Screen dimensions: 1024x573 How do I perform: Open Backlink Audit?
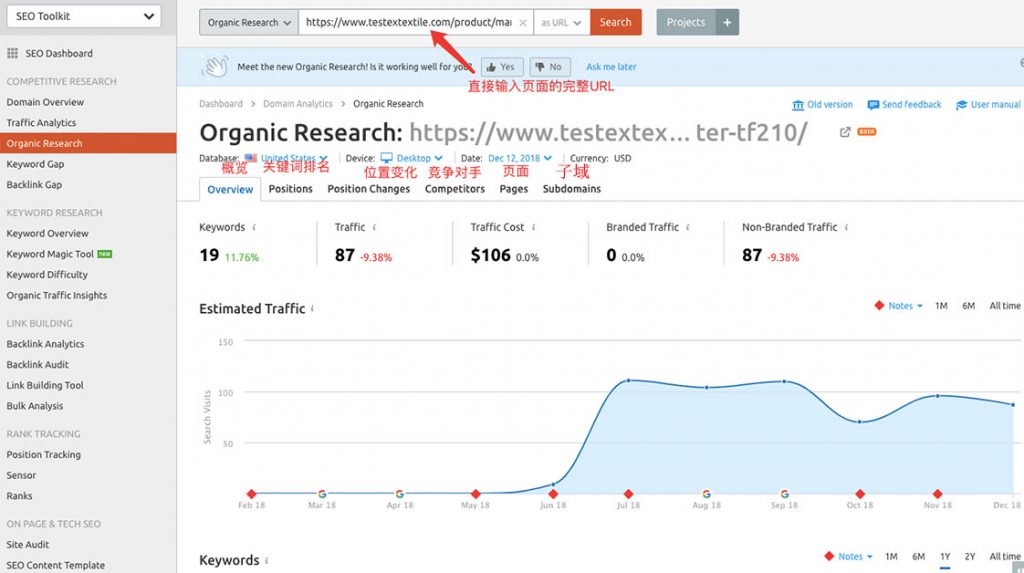37,365
